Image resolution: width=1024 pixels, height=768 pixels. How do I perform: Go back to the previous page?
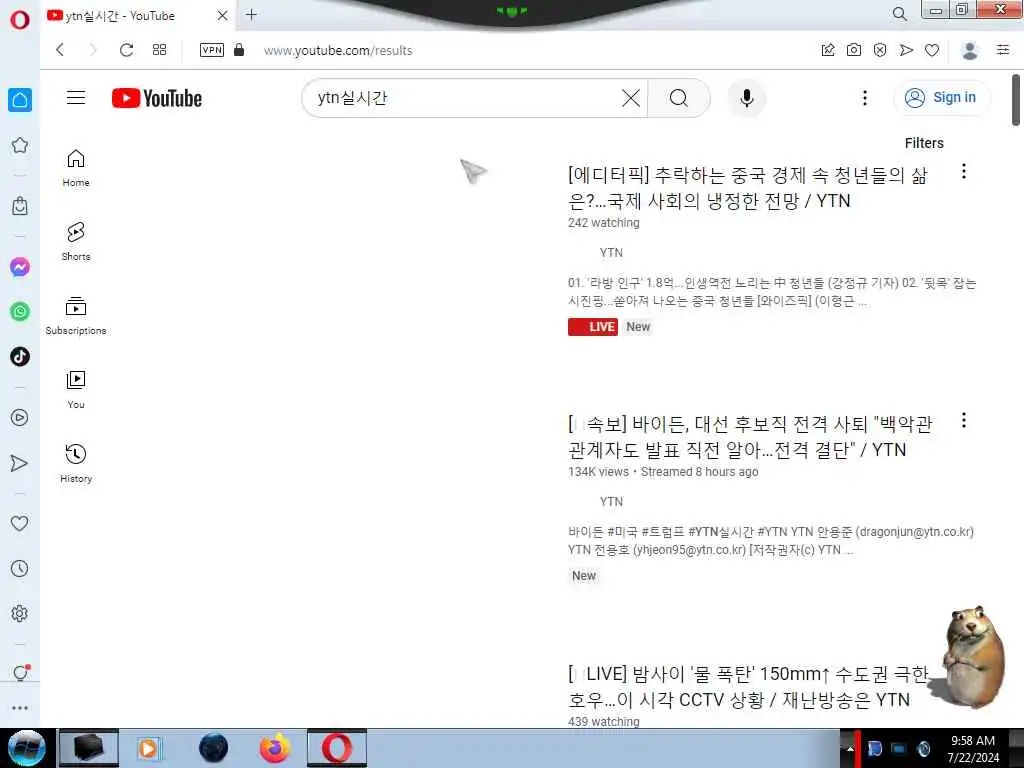[x=60, y=50]
